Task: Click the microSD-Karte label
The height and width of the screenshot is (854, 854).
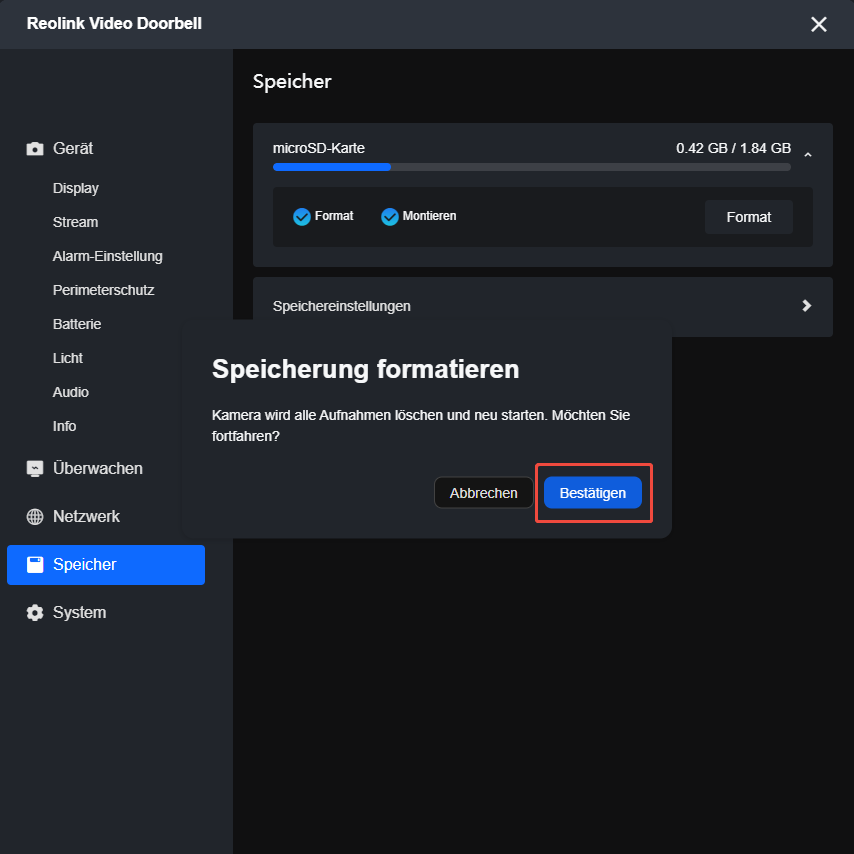Action: pos(319,148)
